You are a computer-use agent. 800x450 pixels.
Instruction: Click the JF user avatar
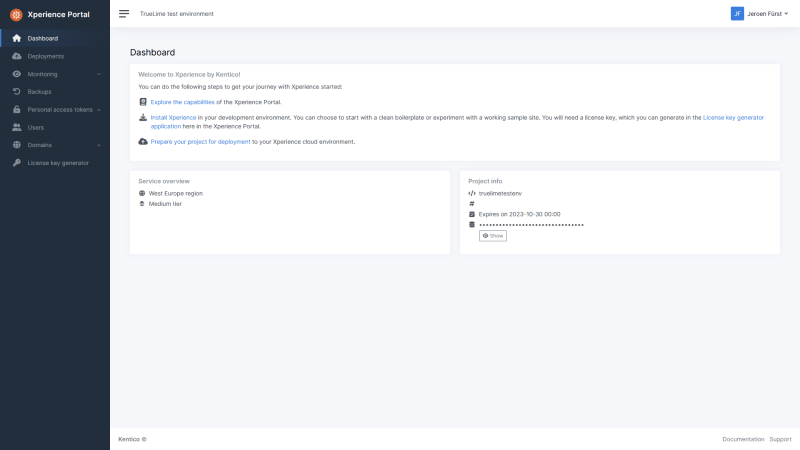pyautogui.click(x=737, y=14)
